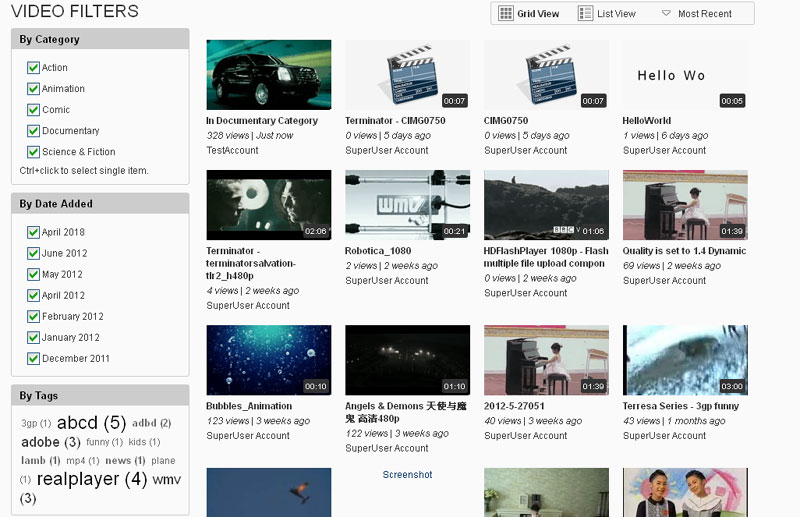Collapse the By Category panel header
Image resolution: width=800 pixels, height=517 pixels.
click(x=98, y=39)
